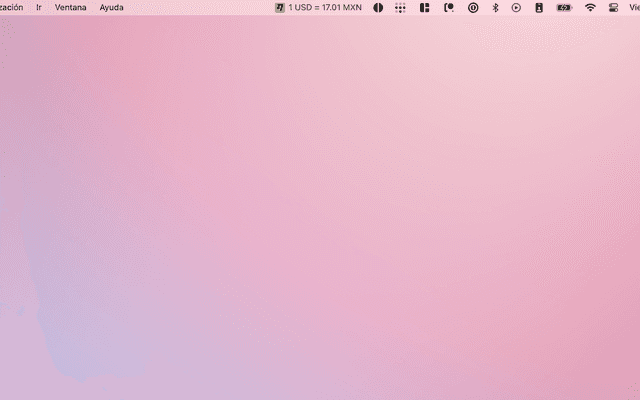Open the dotted grid menu bar icon
640x400 pixels.
click(401, 7)
